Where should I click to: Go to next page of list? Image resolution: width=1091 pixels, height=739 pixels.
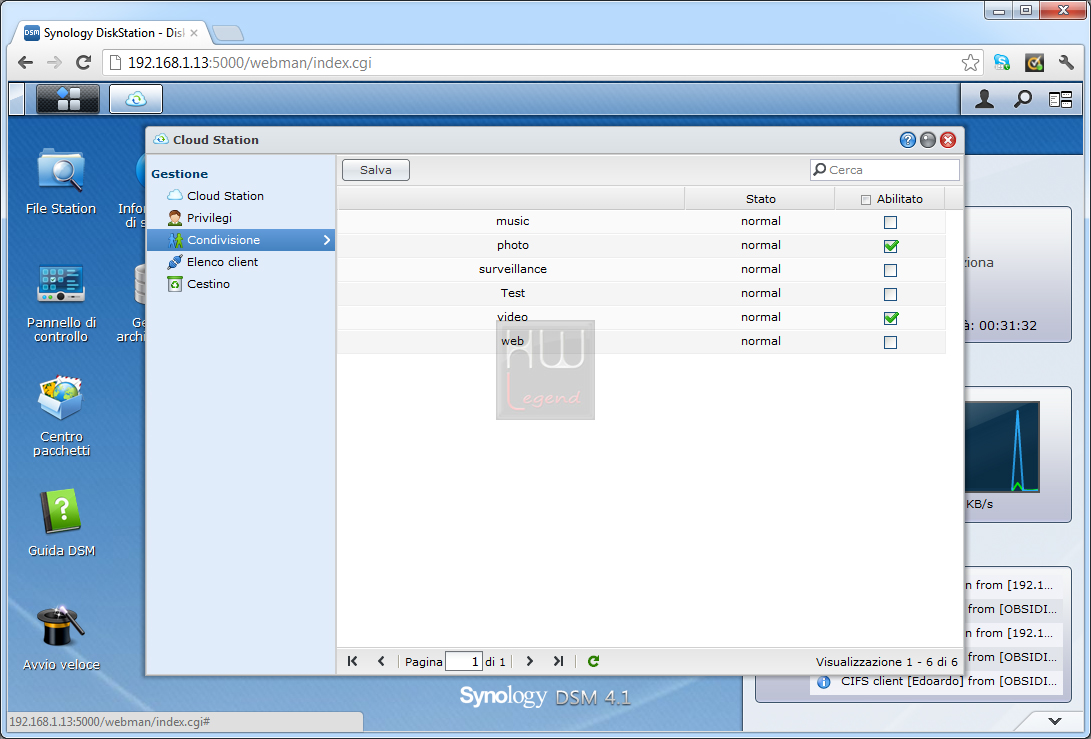pyautogui.click(x=529, y=661)
